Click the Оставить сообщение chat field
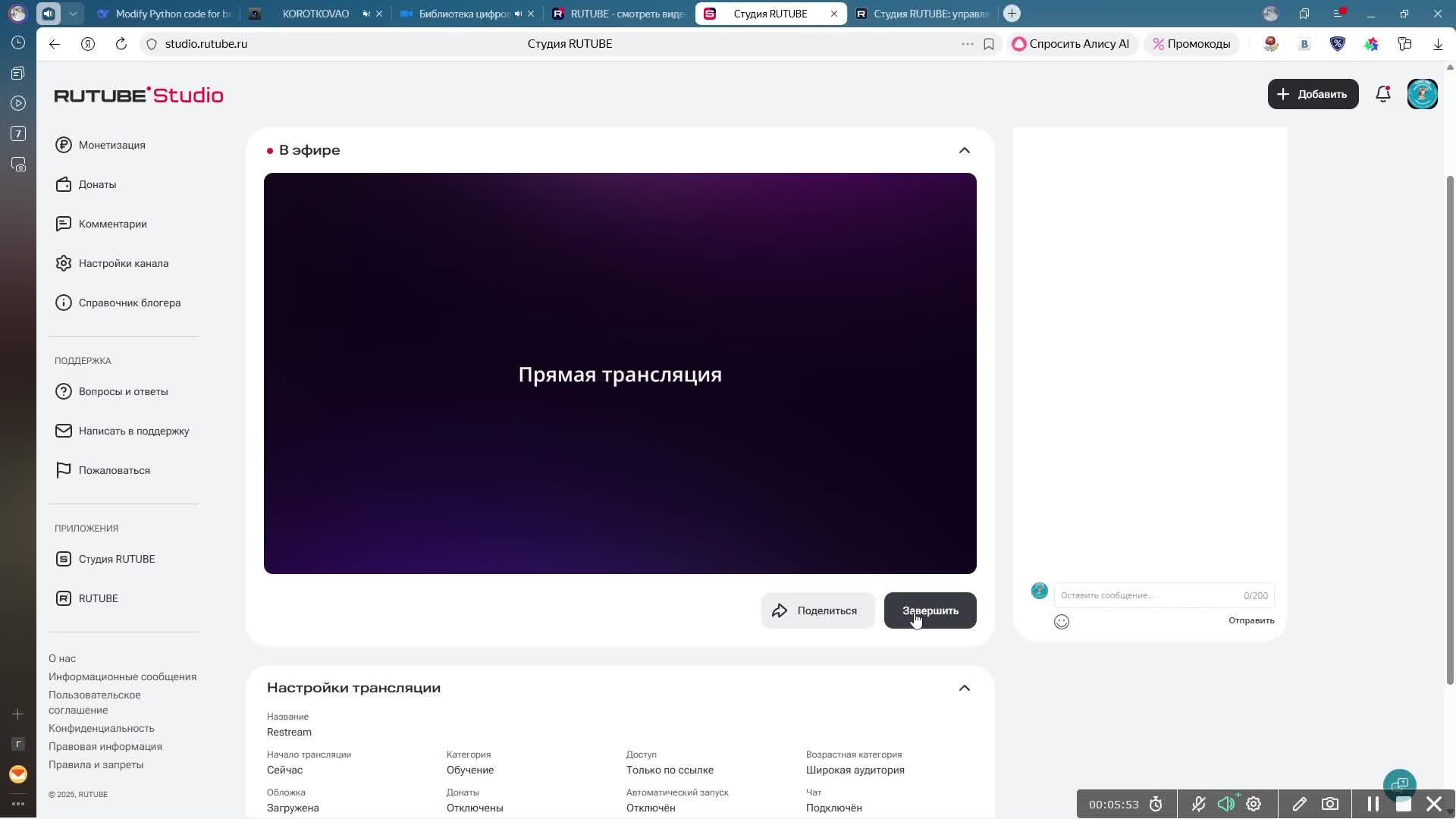Screen dimensions: 1456x819 pos(1145,595)
